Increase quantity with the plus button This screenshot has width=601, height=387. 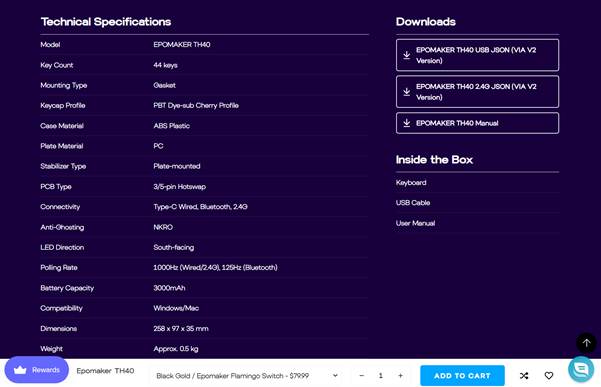(x=400, y=376)
